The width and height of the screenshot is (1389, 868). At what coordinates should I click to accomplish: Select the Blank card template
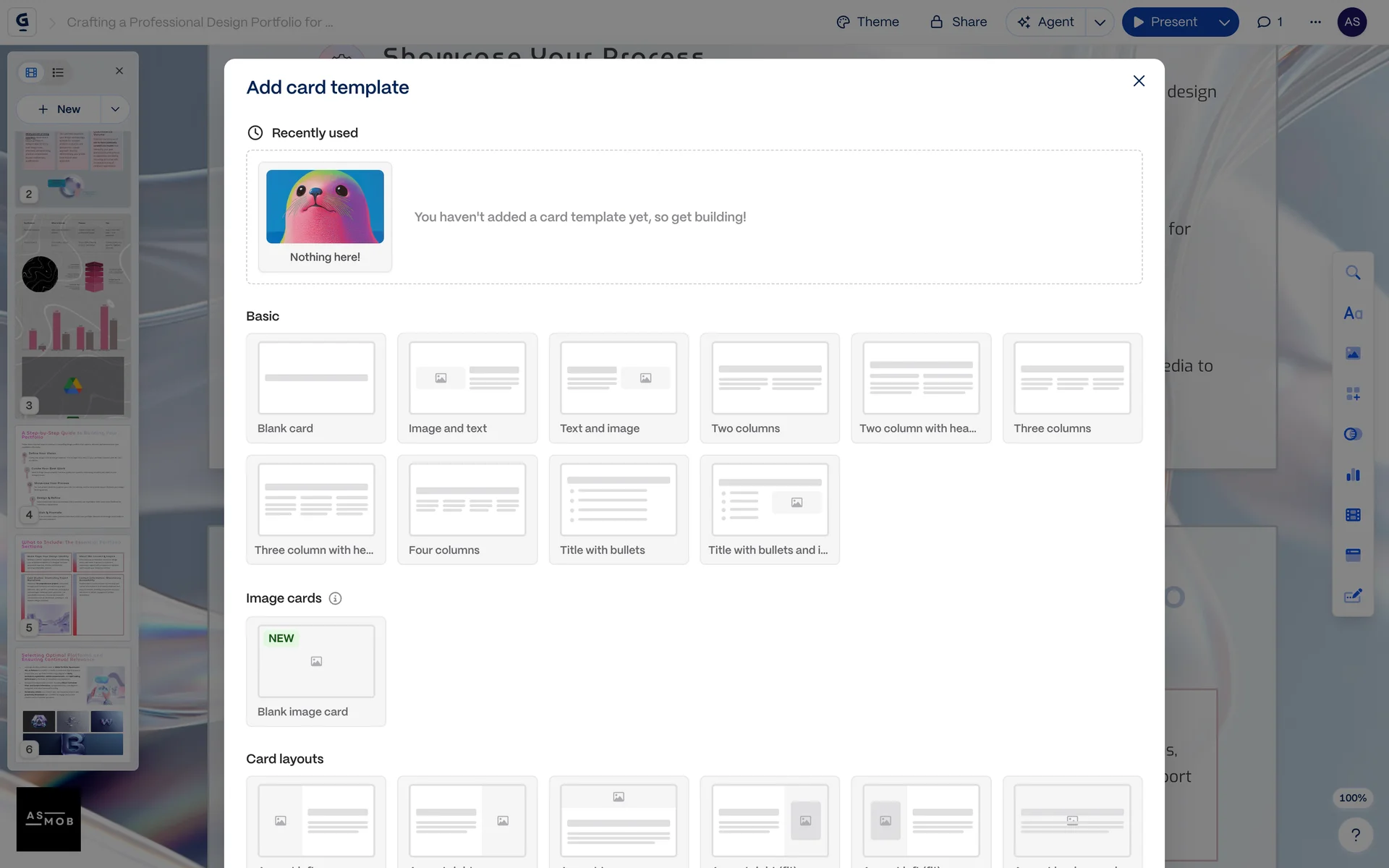tap(316, 388)
